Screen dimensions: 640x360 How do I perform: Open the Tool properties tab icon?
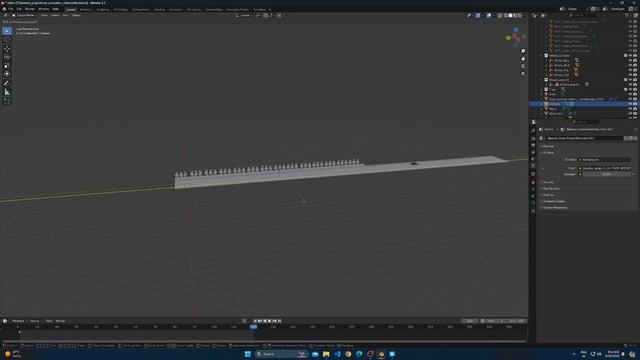(x=533, y=131)
